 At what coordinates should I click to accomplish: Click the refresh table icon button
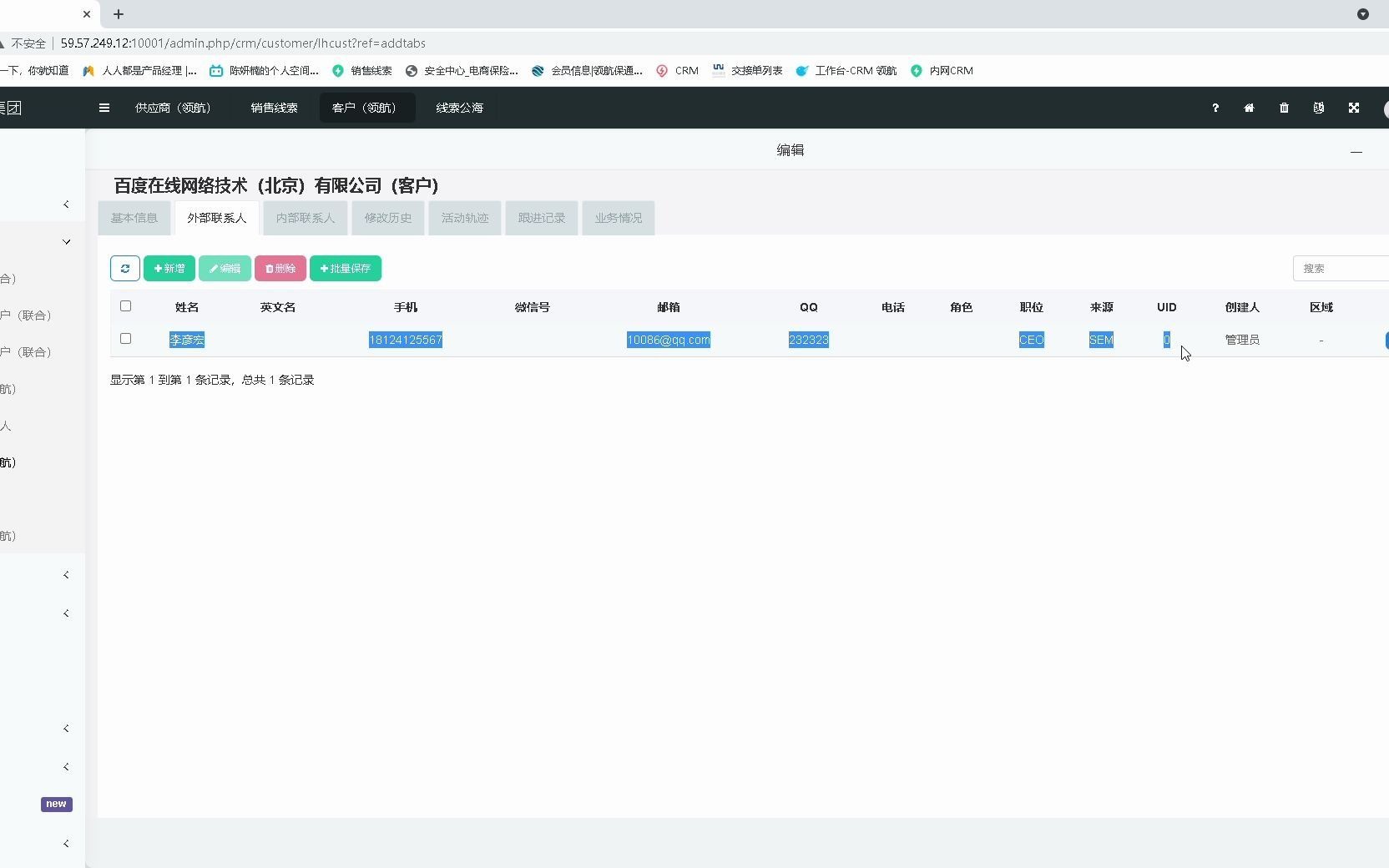point(125,268)
